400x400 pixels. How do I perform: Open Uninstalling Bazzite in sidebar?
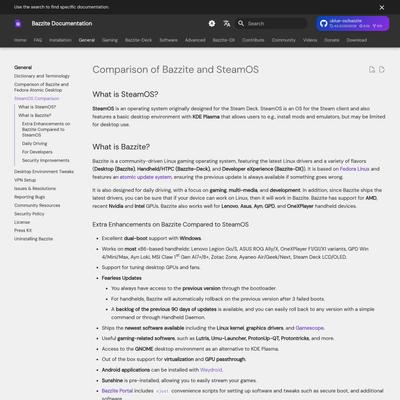(x=33, y=239)
